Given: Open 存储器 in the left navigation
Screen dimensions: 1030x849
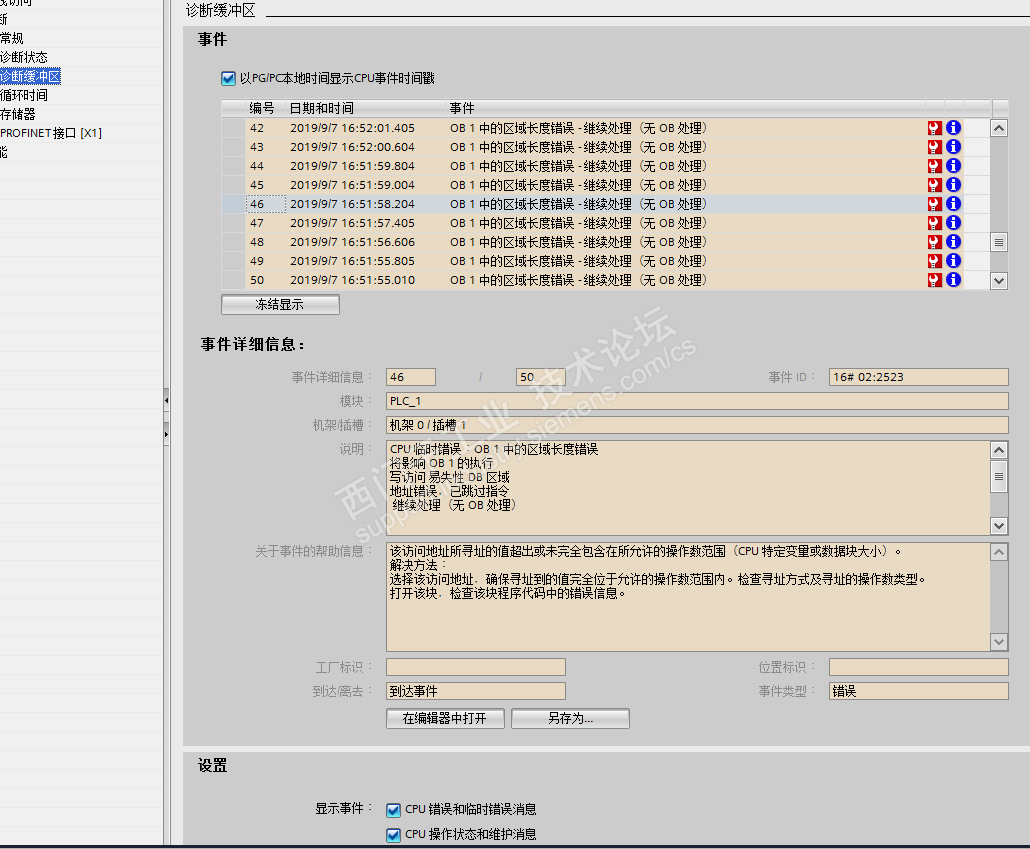Looking at the screenshot, I should coord(18,114).
